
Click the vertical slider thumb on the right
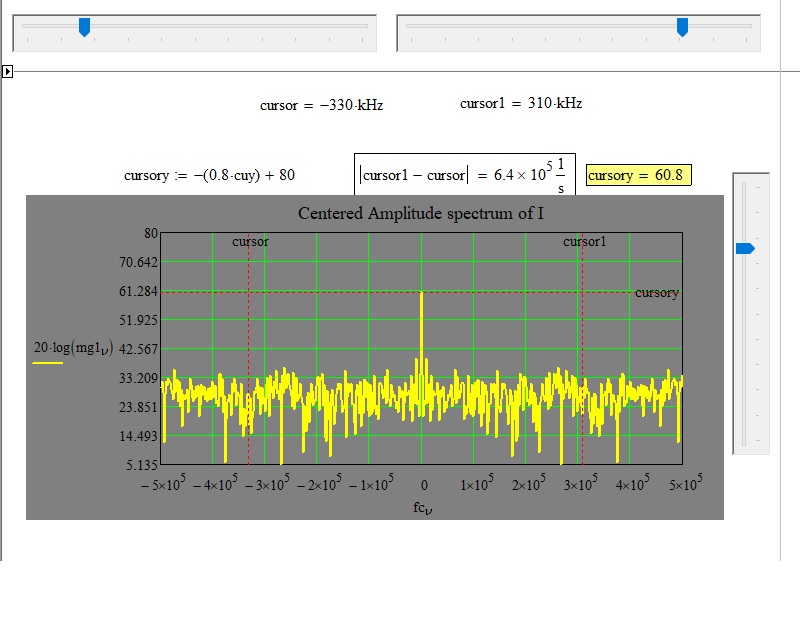[744, 247]
